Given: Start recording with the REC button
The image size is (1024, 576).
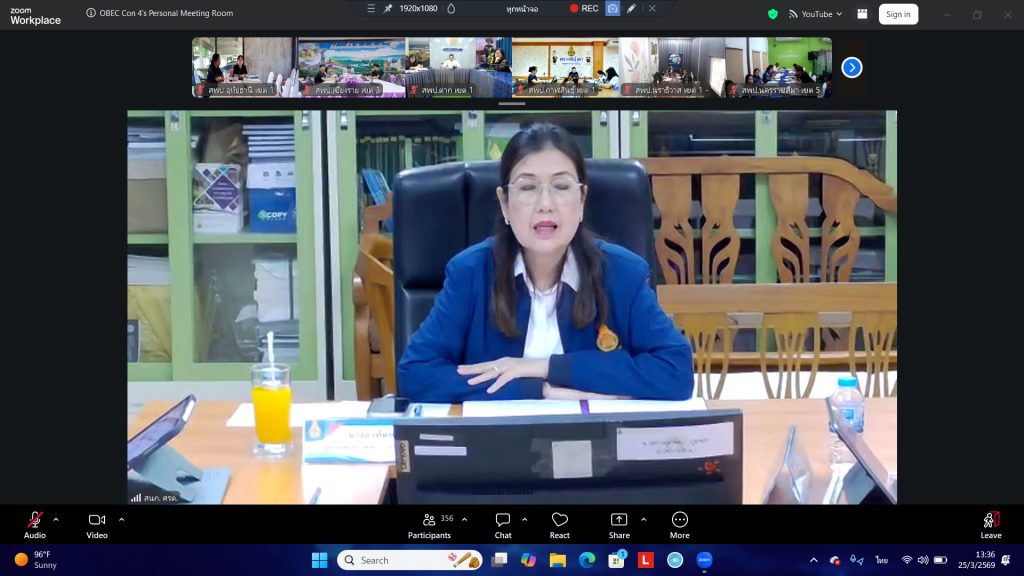Looking at the screenshot, I should [584, 8].
